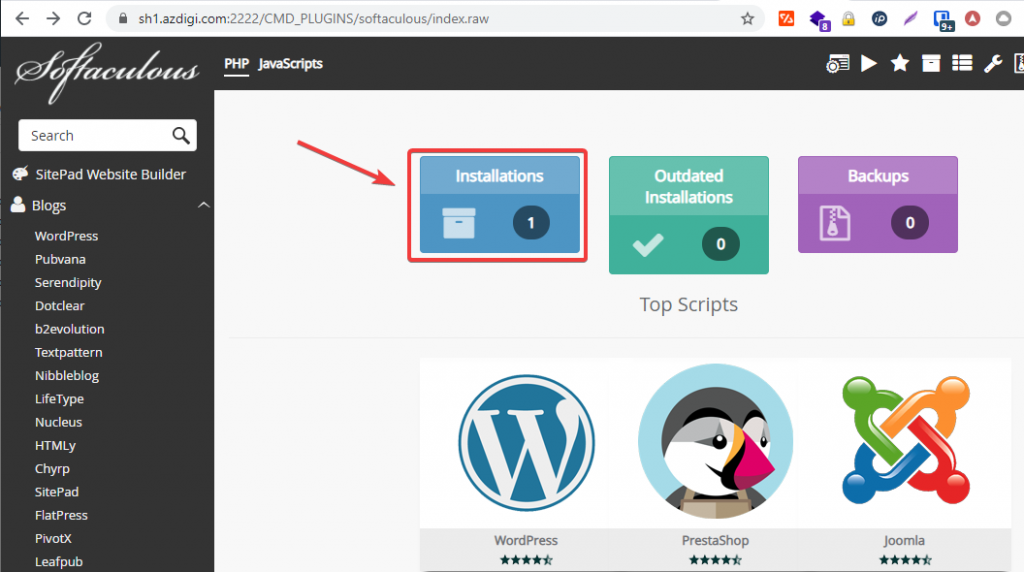Click the PrestaShop star rating
The height and width of the screenshot is (572, 1024).
pyautogui.click(x=715, y=560)
